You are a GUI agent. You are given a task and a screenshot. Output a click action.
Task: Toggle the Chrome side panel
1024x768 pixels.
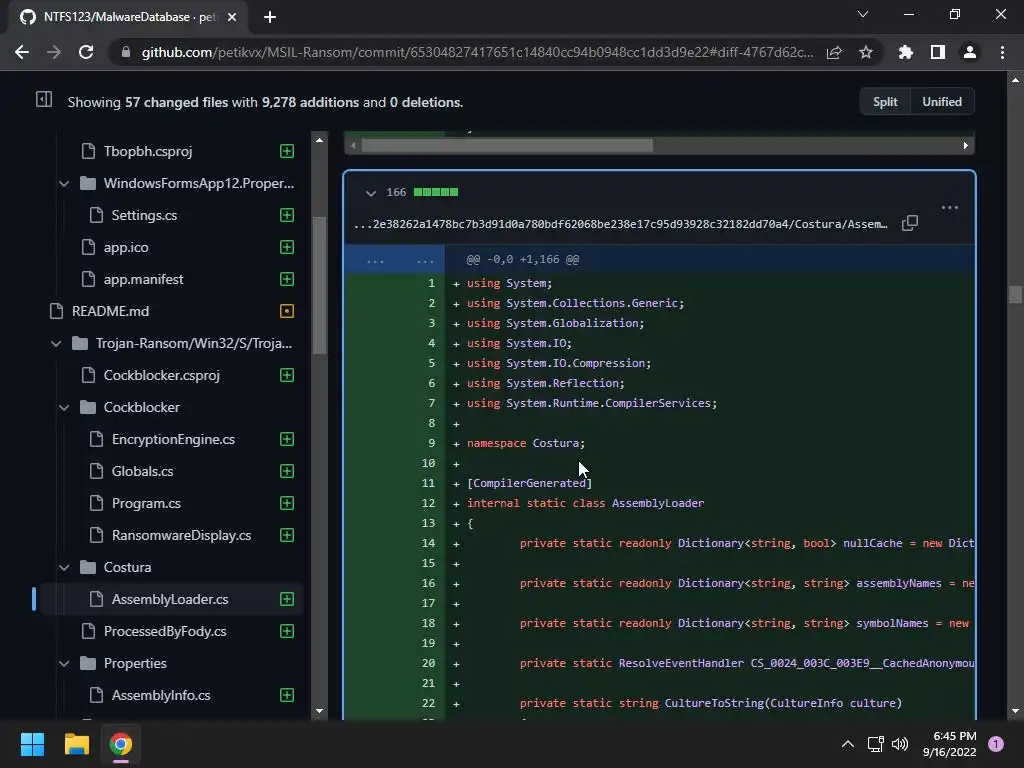[x=938, y=52]
